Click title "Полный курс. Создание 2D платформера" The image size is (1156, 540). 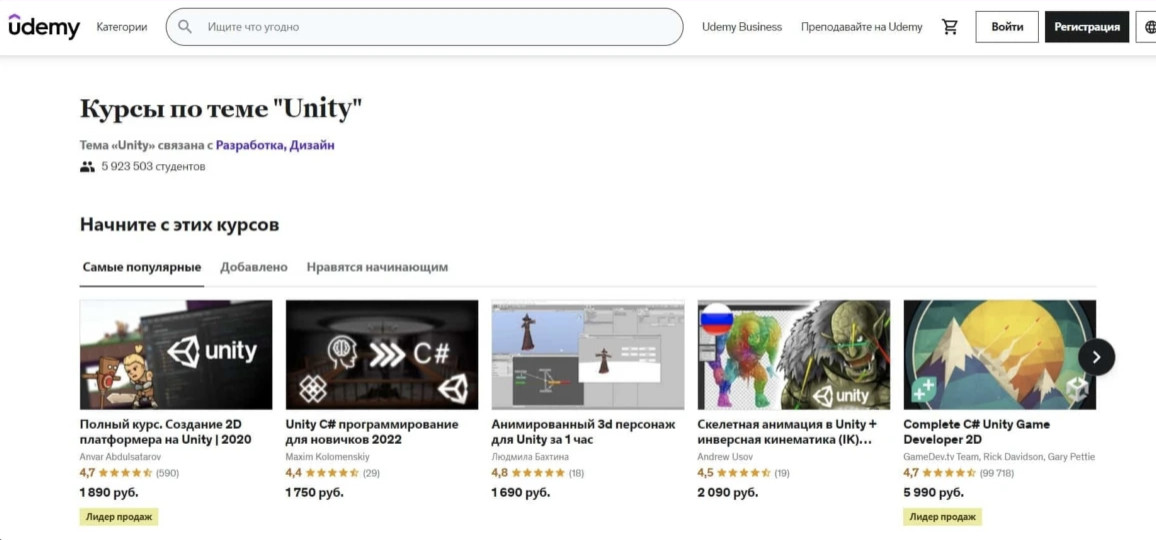coord(166,432)
